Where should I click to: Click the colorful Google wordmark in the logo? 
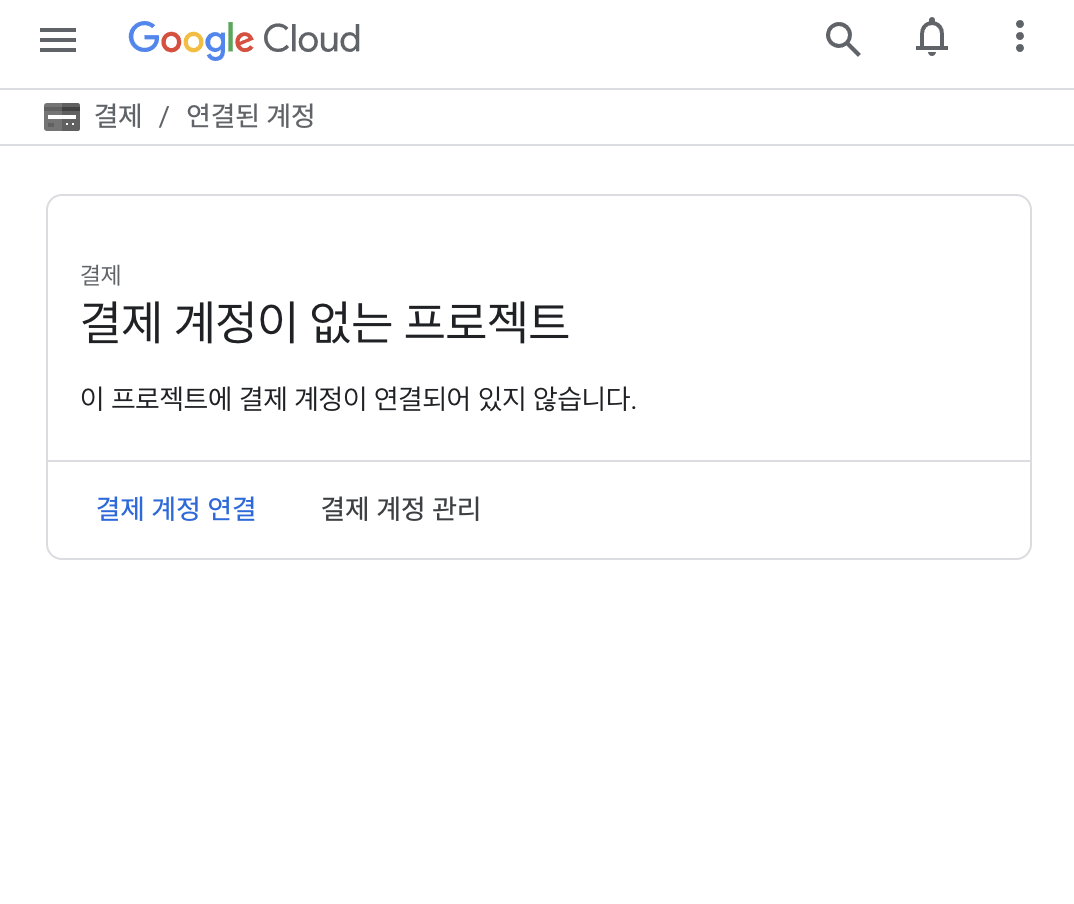coord(191,39)
